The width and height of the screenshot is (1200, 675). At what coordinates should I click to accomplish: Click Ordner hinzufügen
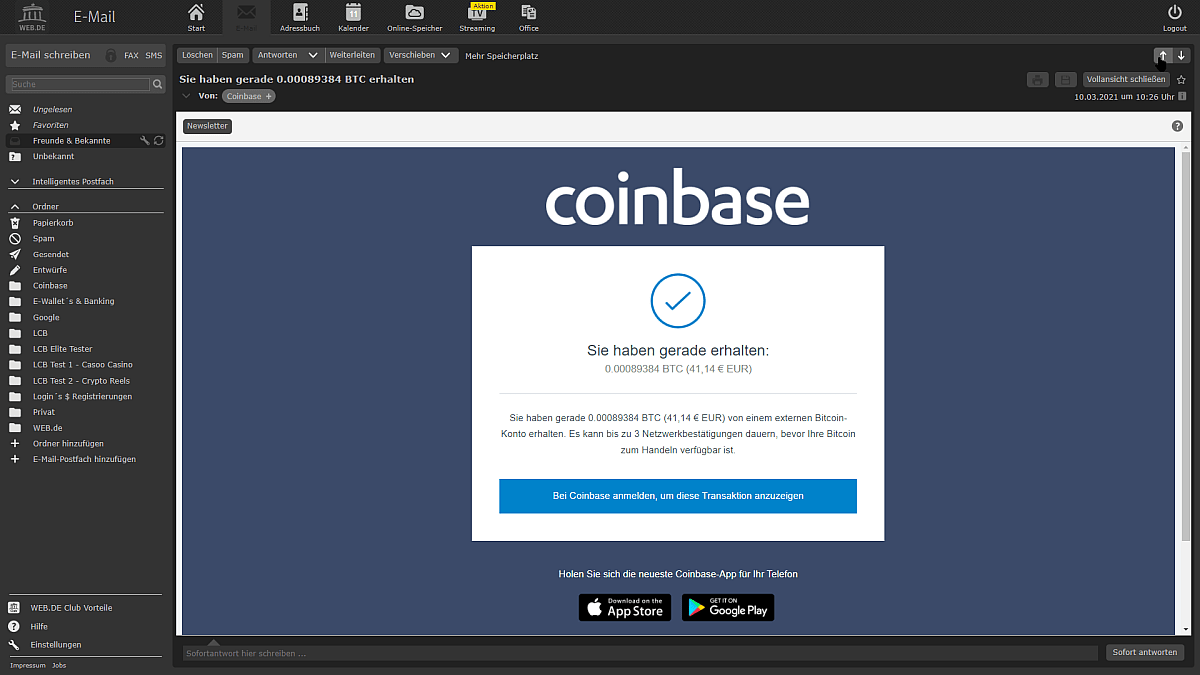pyautogui.click(x=68, y=443)
